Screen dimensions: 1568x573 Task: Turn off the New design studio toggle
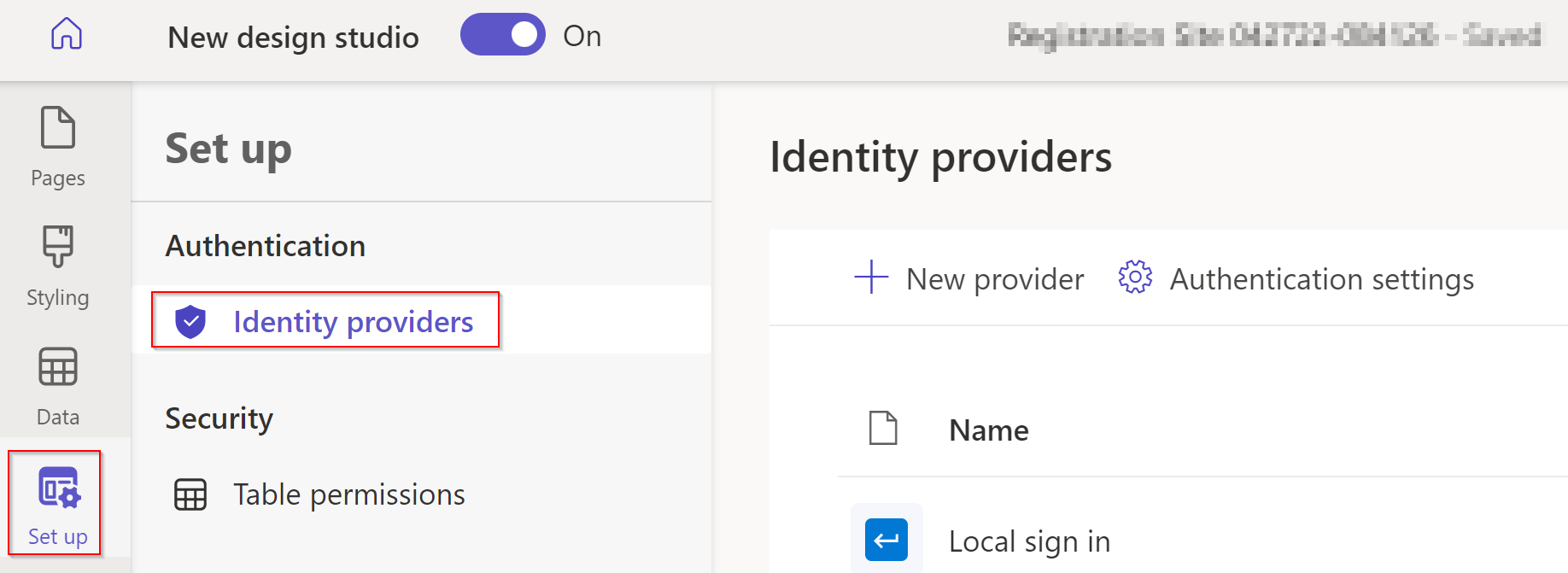503,34
